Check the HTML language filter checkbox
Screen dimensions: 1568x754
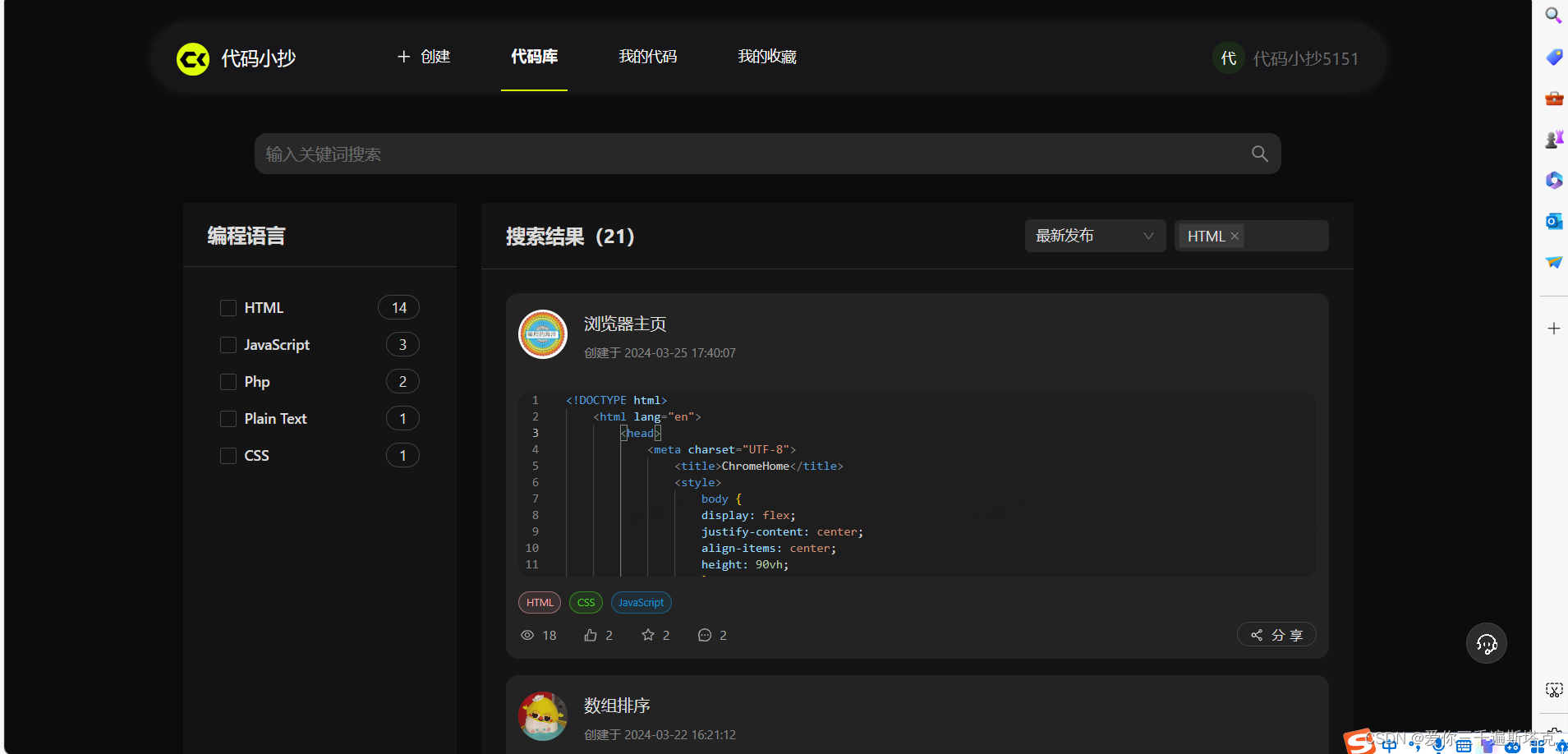228,307
